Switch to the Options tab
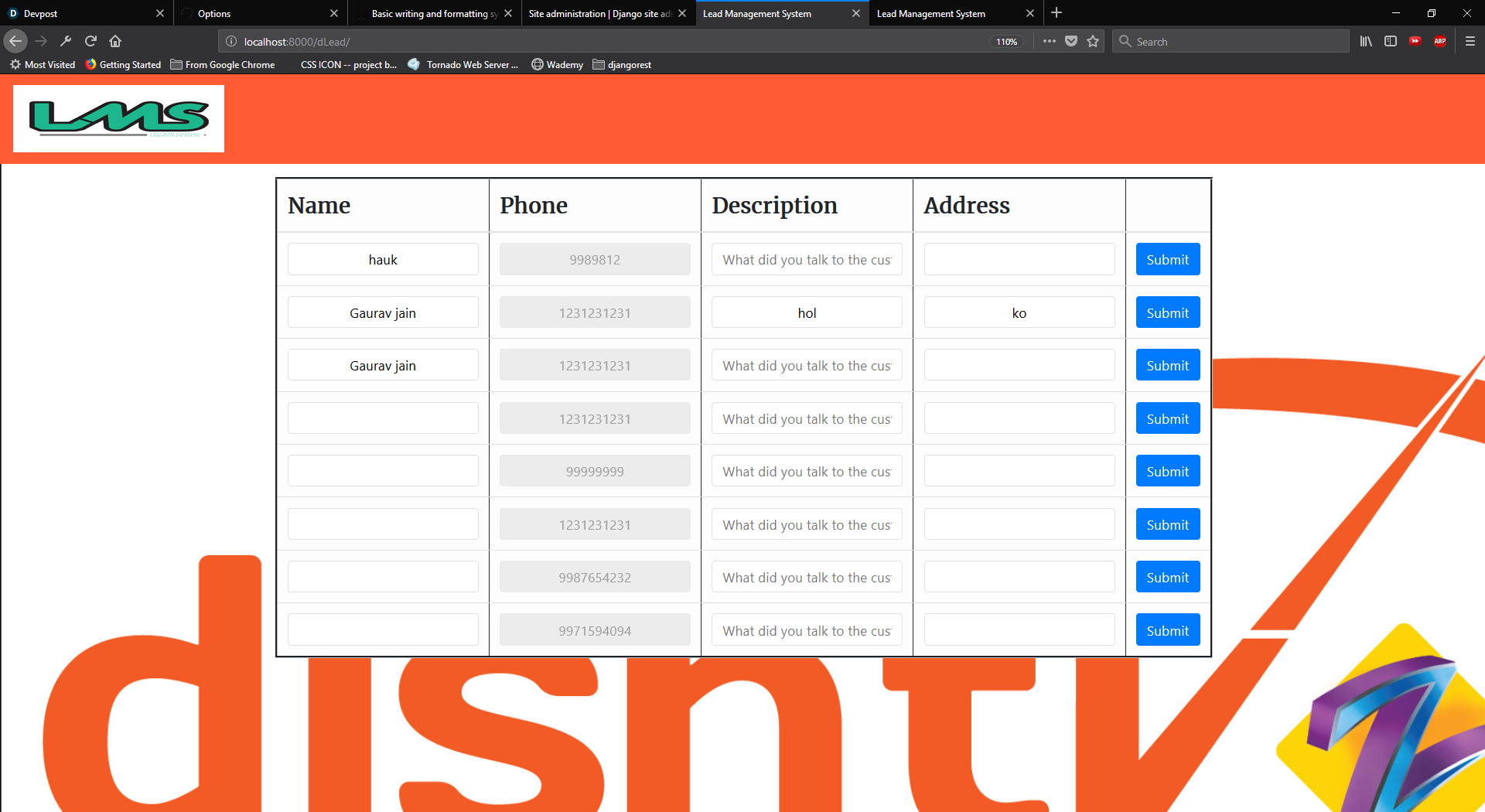This screenshot has height=812, width=1485. [x=261, y=13]
